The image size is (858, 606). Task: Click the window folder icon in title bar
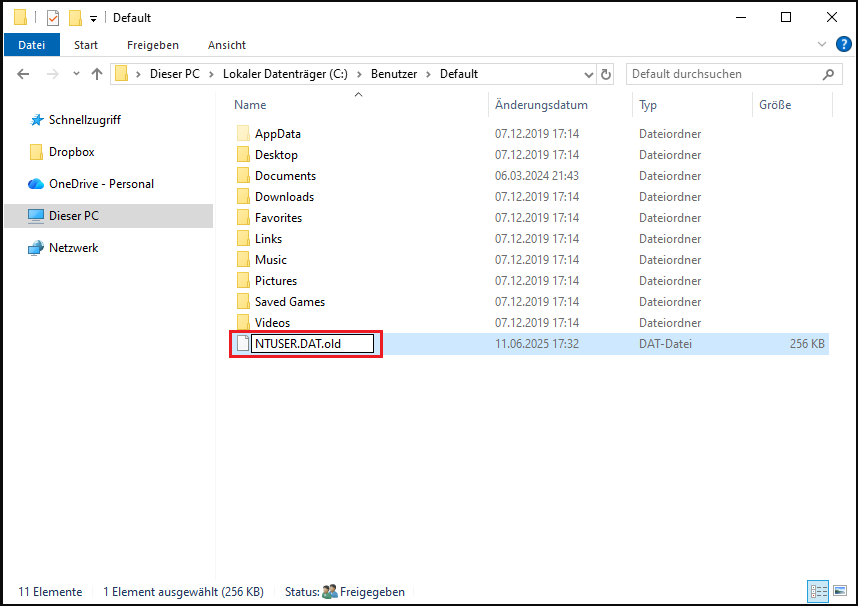[x=20, y=18]
